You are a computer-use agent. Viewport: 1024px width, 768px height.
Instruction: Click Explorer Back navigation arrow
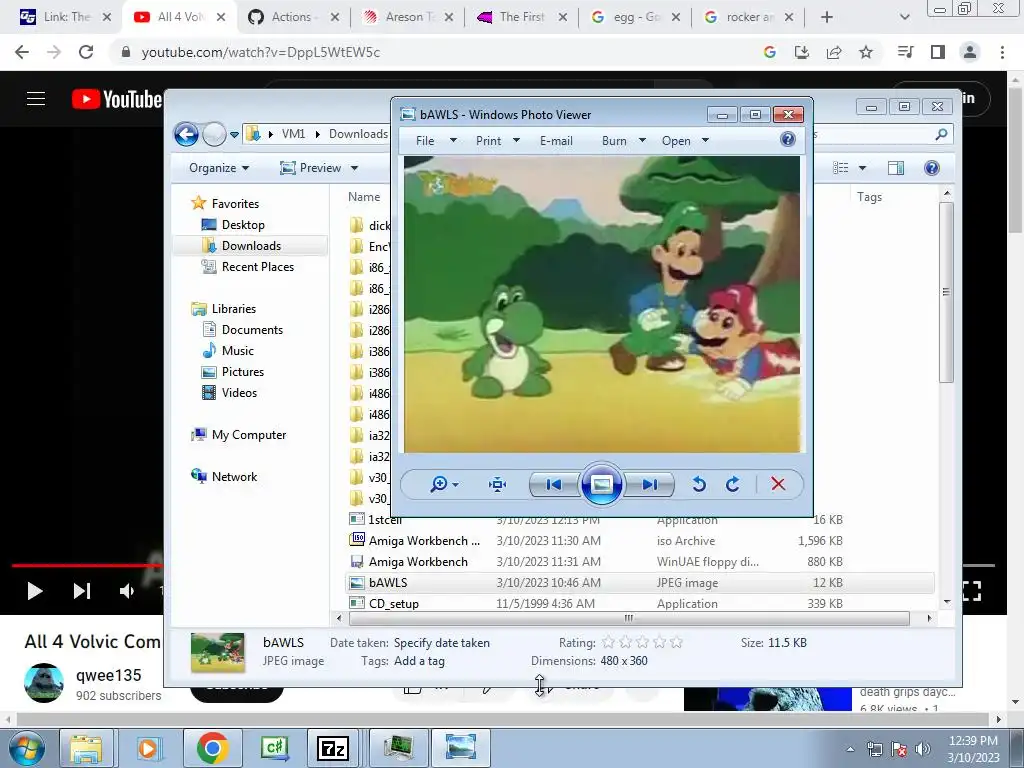point(187,135)
